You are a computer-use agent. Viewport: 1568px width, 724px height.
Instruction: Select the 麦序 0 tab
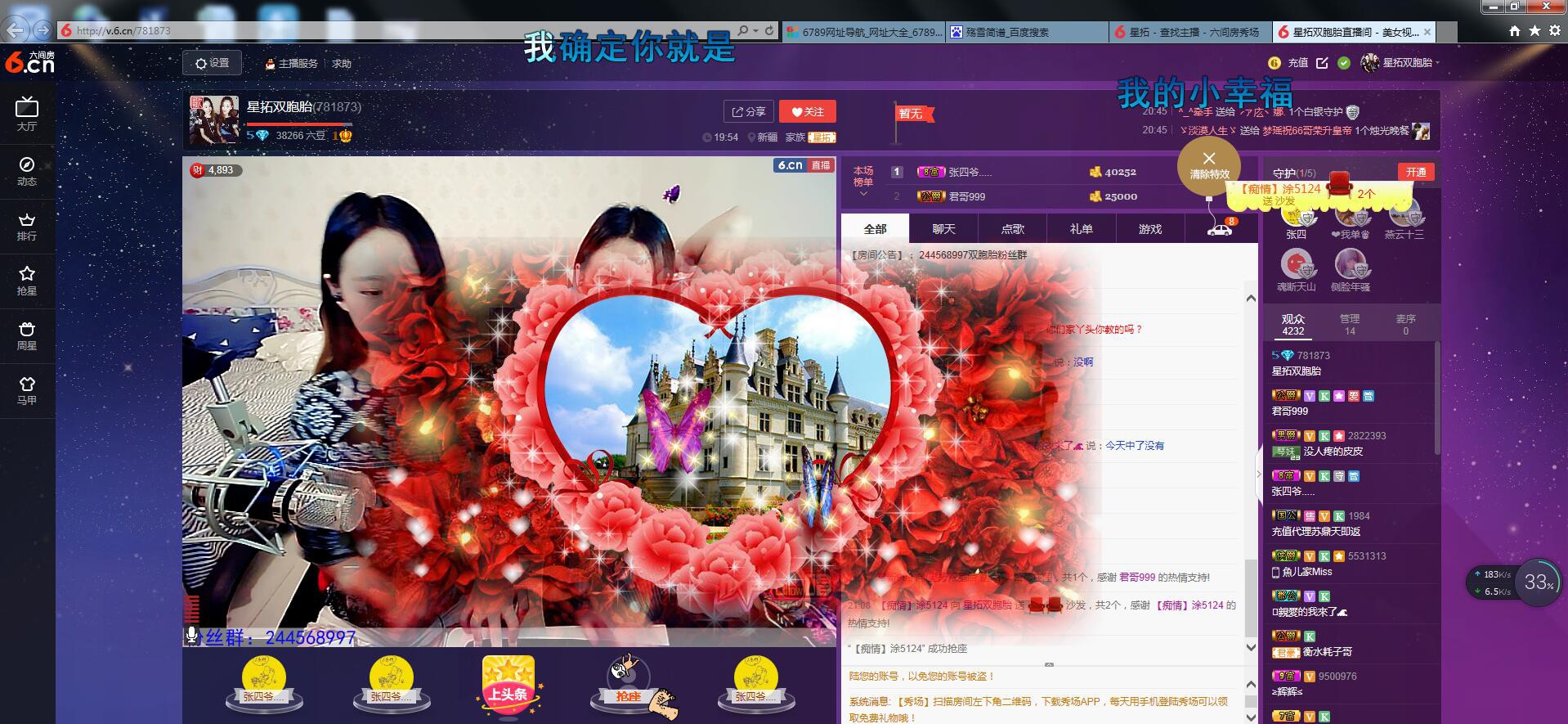pos(1405,325)
